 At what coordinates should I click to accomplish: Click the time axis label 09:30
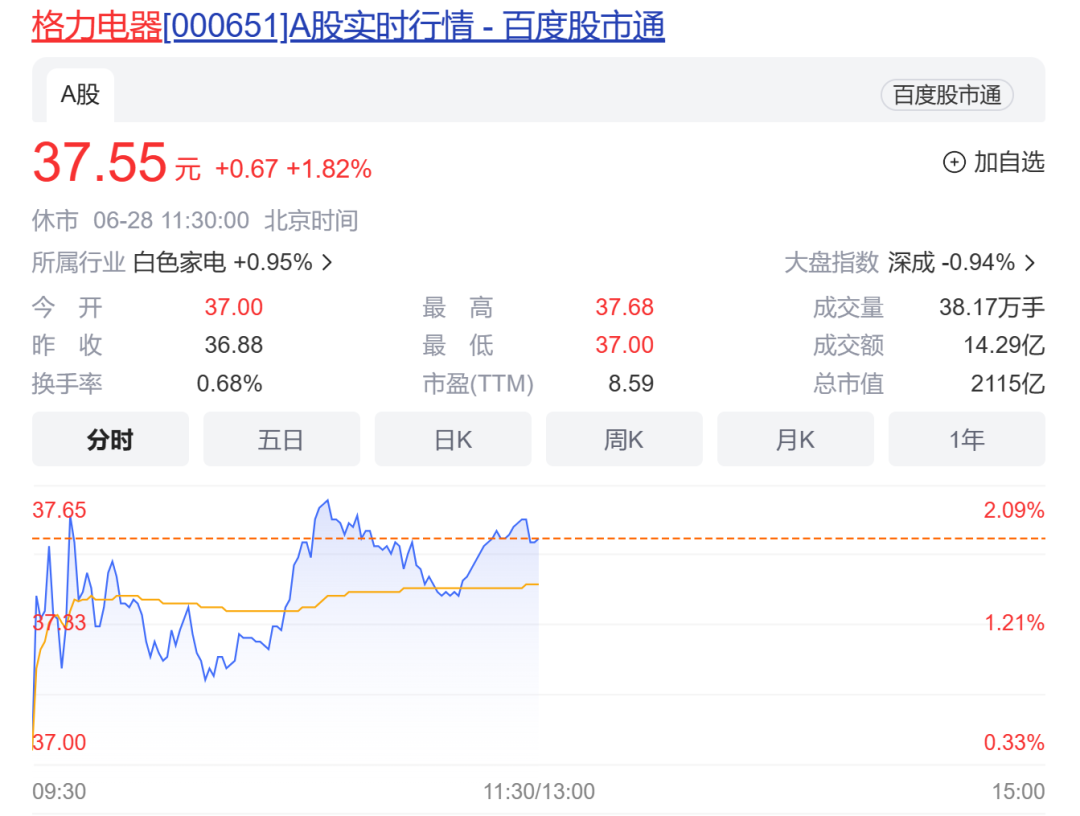pos(59,791)
